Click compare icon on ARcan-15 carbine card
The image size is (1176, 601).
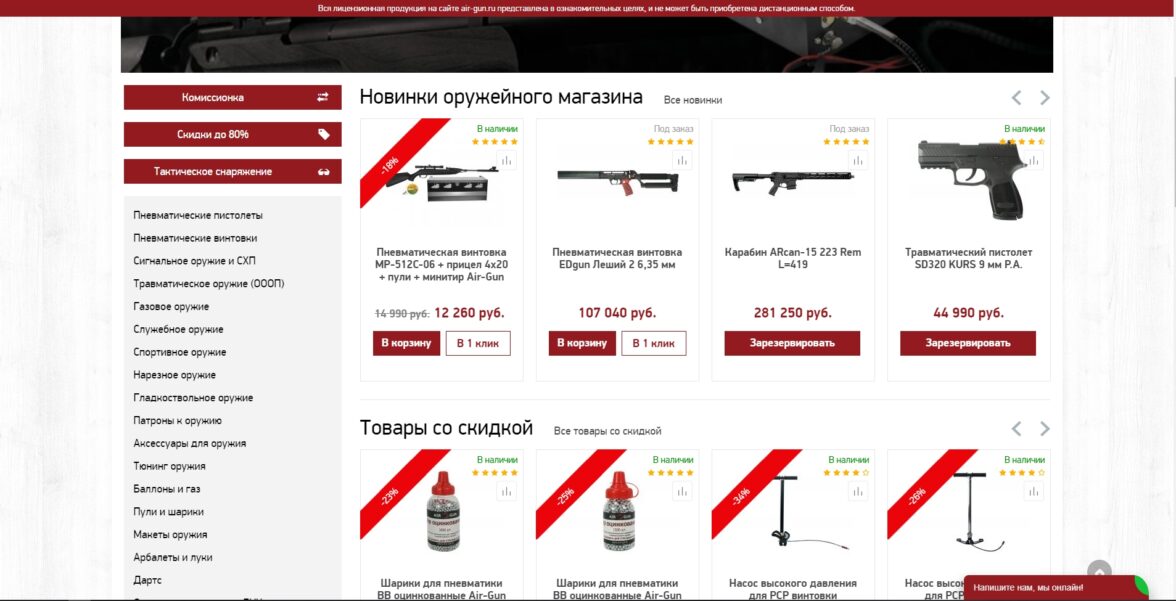(858, 160)
